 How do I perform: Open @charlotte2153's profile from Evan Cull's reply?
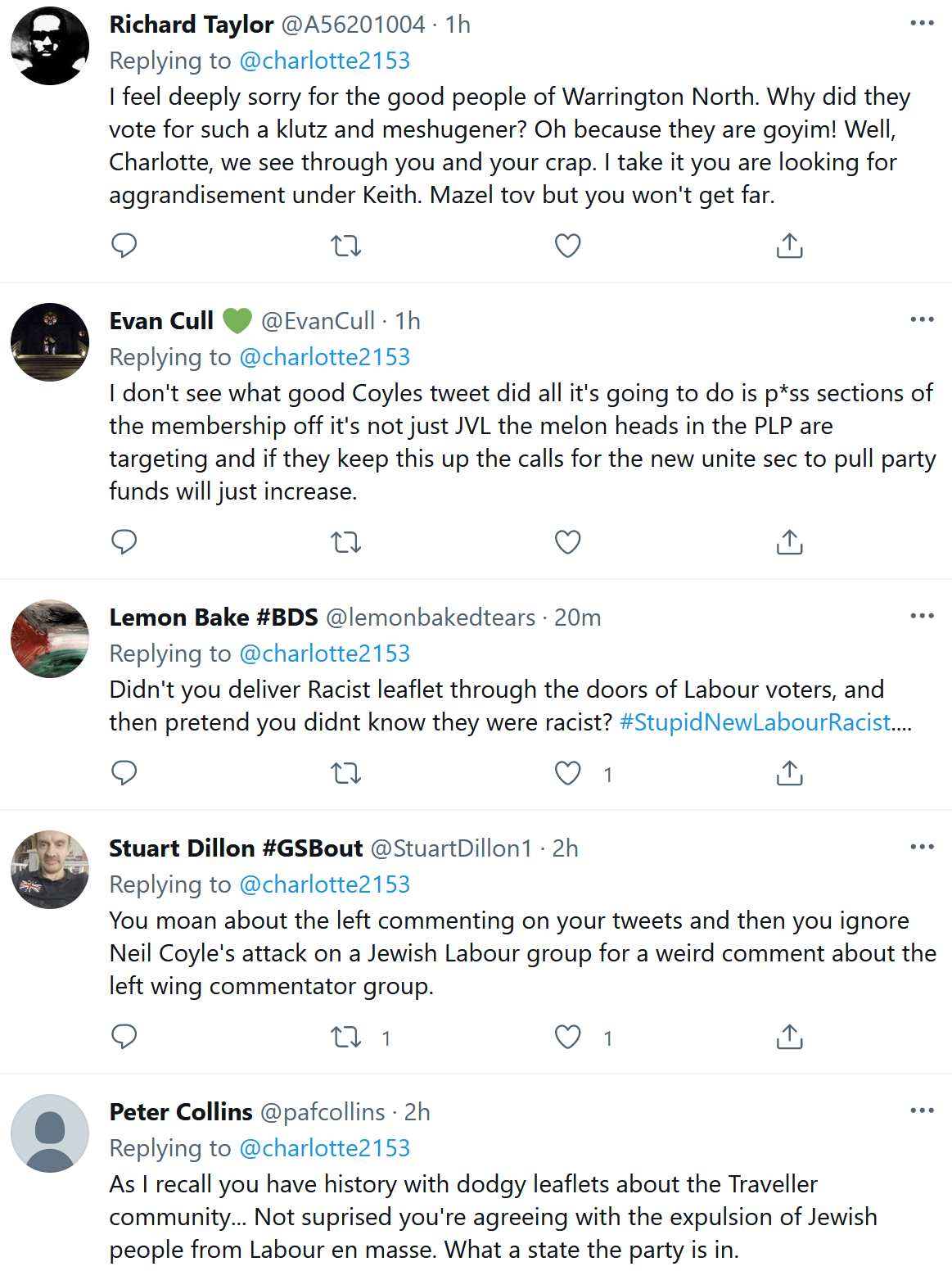tap(325, 357)
